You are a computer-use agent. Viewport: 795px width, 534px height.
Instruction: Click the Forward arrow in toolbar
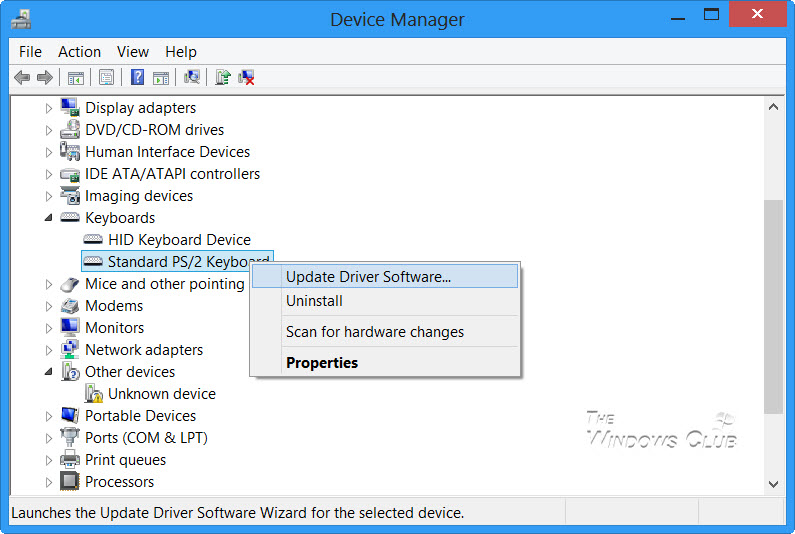(44, 77)
